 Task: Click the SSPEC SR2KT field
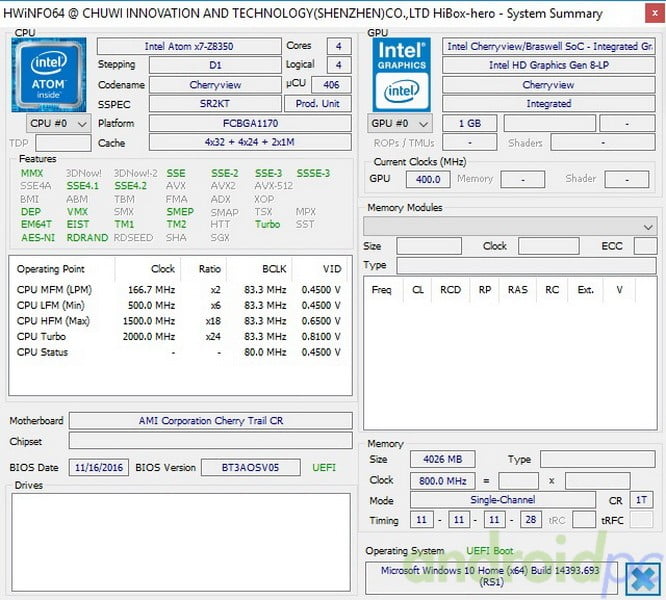215,104
